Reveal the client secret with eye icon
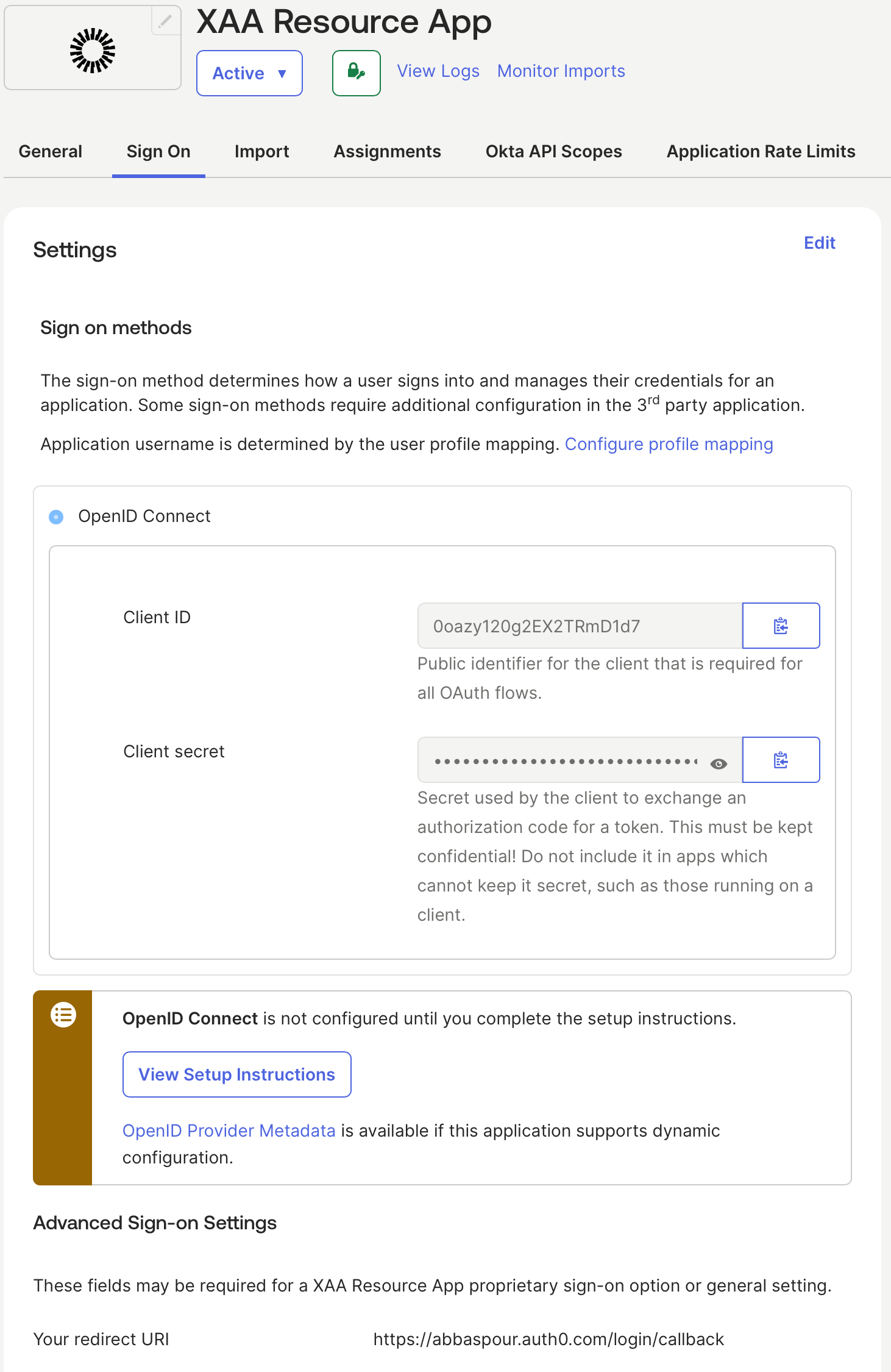The width and height of the screenshot is (891, 1372). [719, 763]
